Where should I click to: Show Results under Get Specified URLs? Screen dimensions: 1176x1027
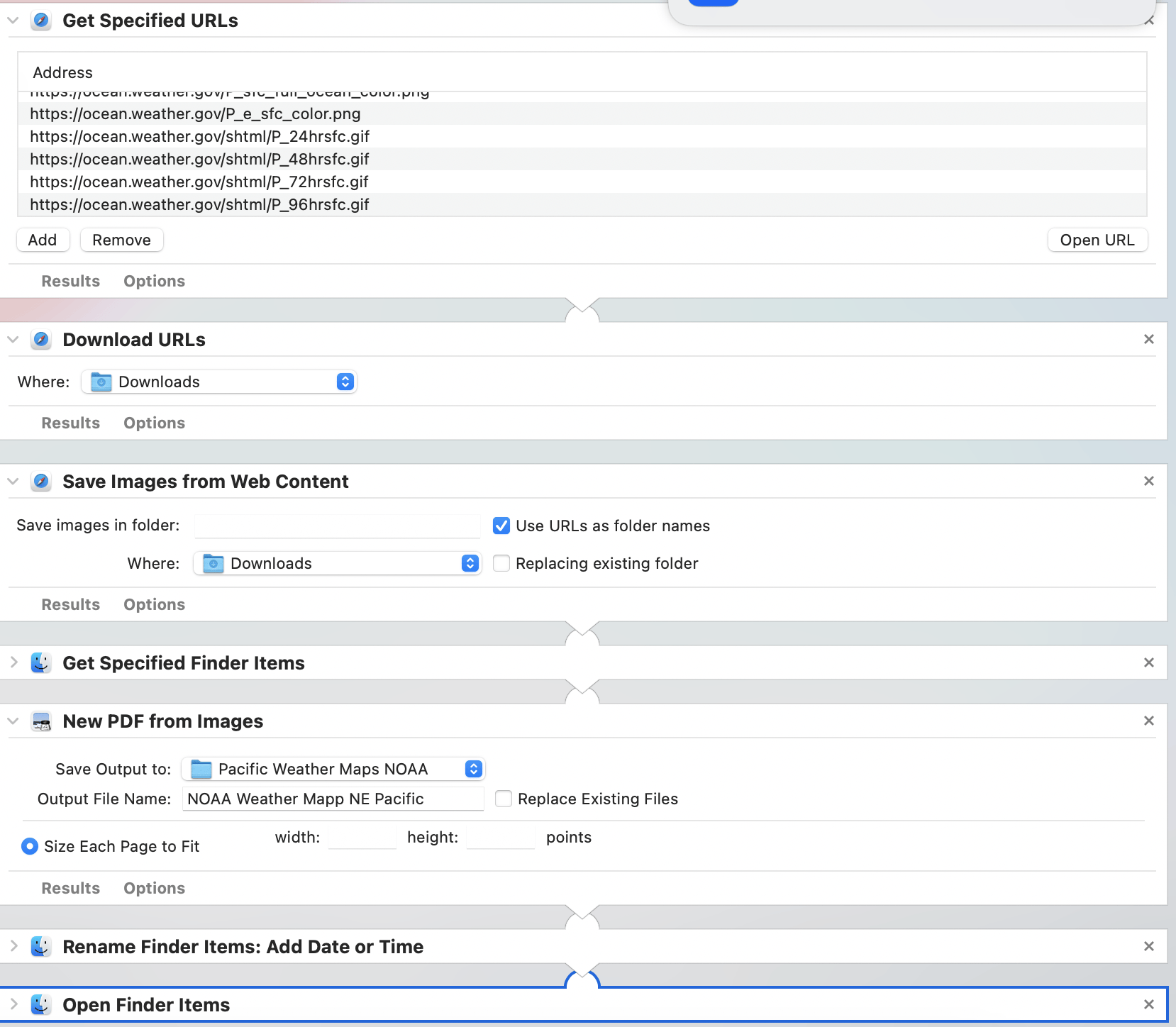pos(70,281)
